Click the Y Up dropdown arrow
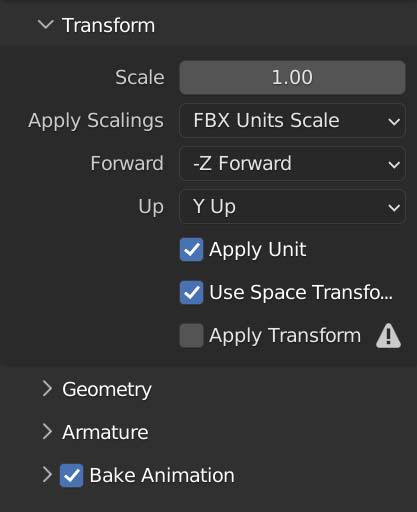This screenshot has height=512, width=417. (394, 208)
